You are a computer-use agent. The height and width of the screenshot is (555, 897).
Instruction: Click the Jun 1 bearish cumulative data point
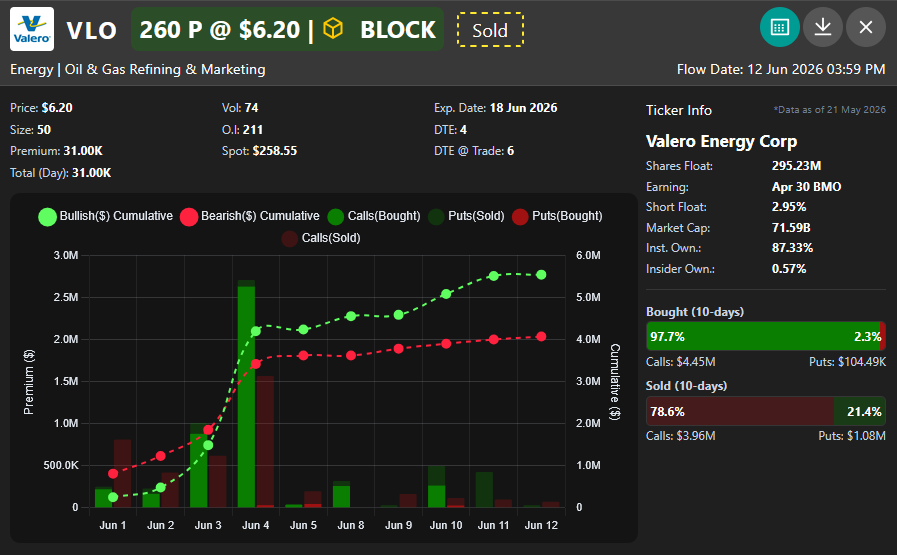click(113, 473)
